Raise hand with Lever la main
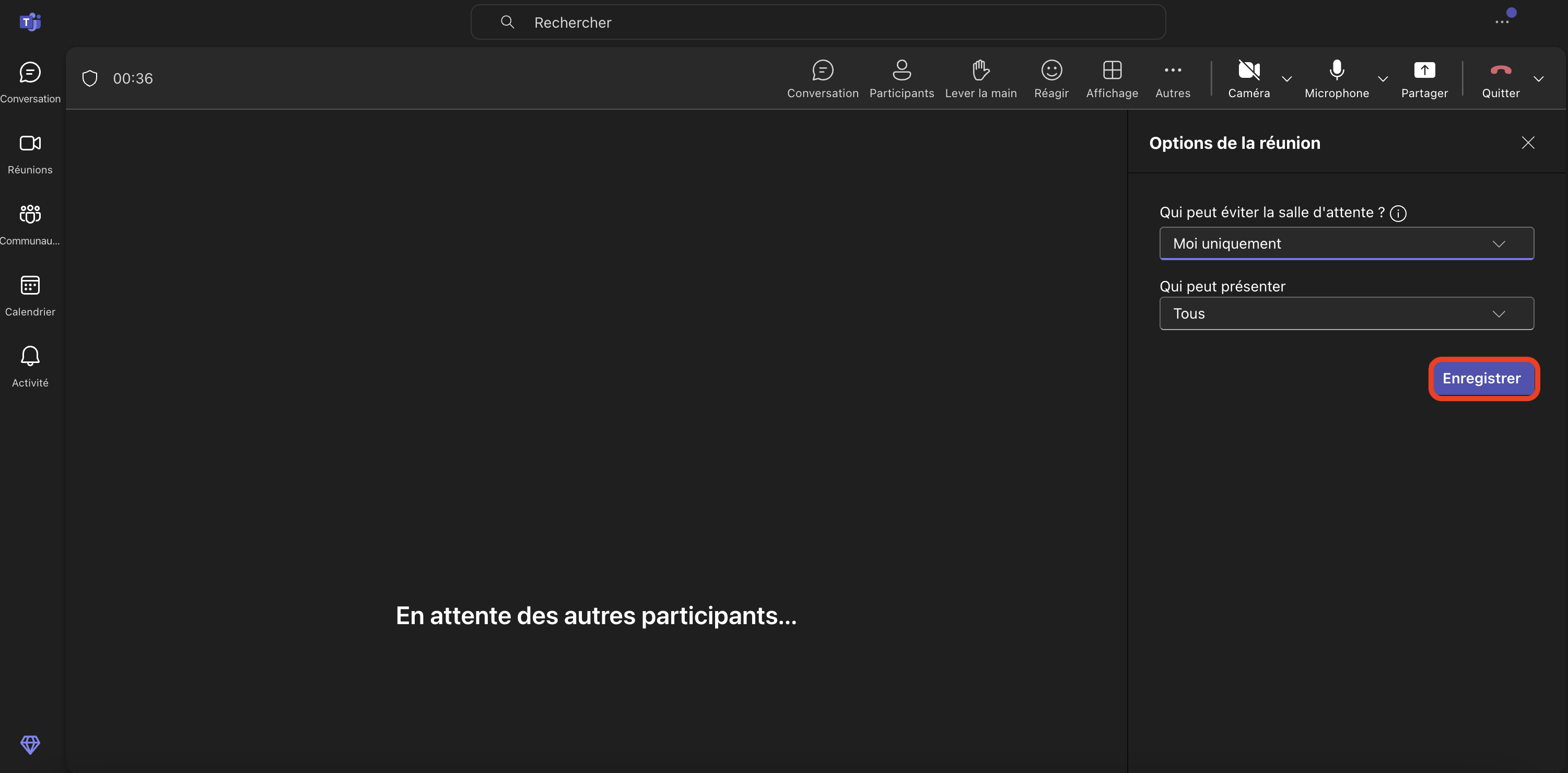 tap(980, 78)
